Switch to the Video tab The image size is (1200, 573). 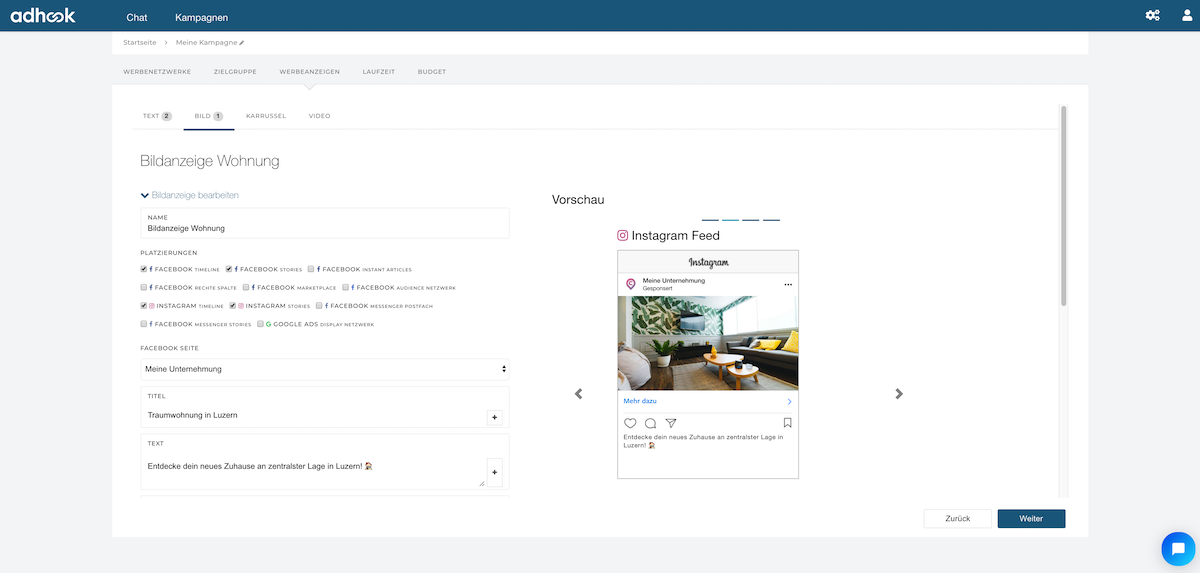pos(319,116)
